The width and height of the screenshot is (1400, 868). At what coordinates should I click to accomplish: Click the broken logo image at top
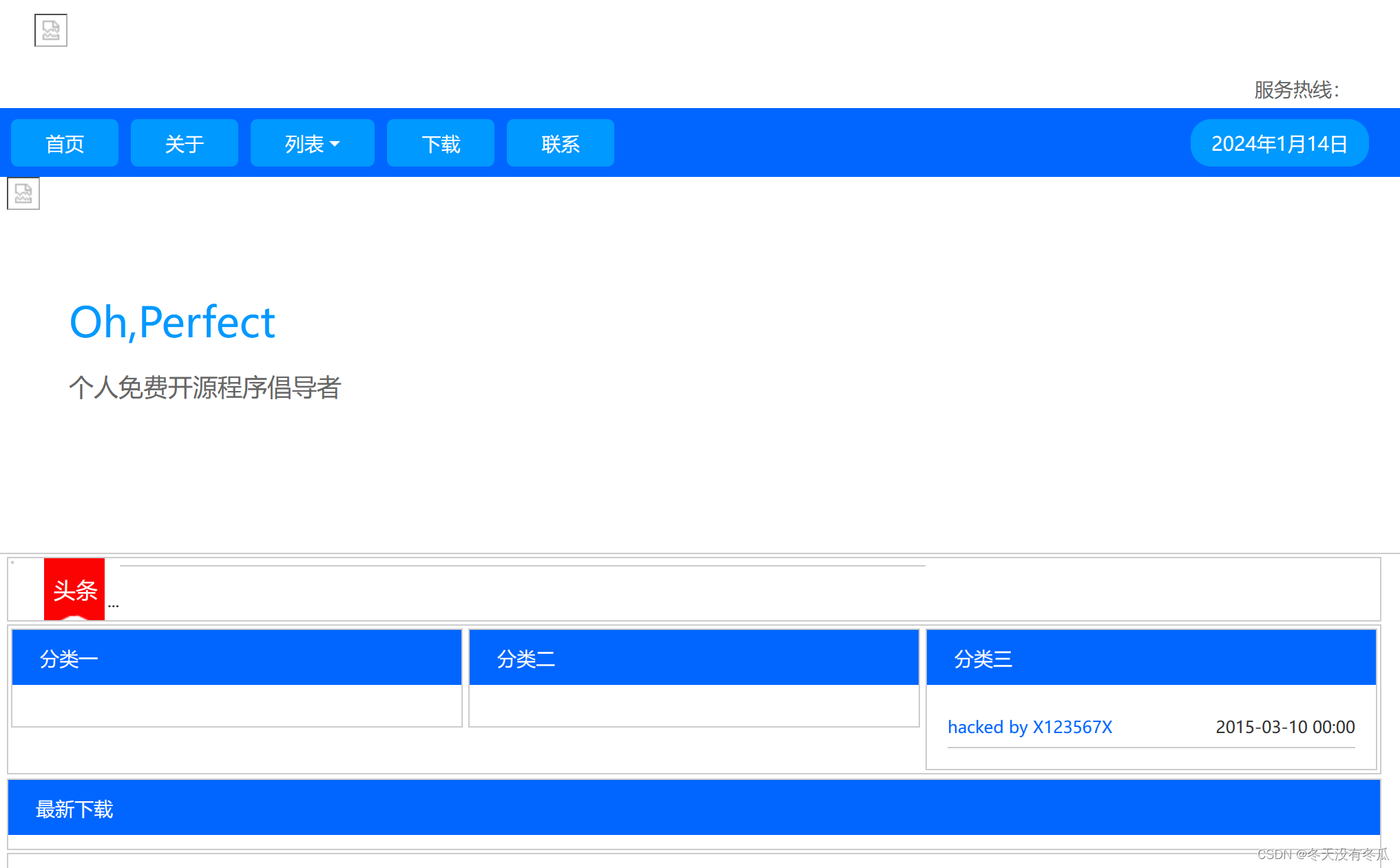tap(51, 30)
